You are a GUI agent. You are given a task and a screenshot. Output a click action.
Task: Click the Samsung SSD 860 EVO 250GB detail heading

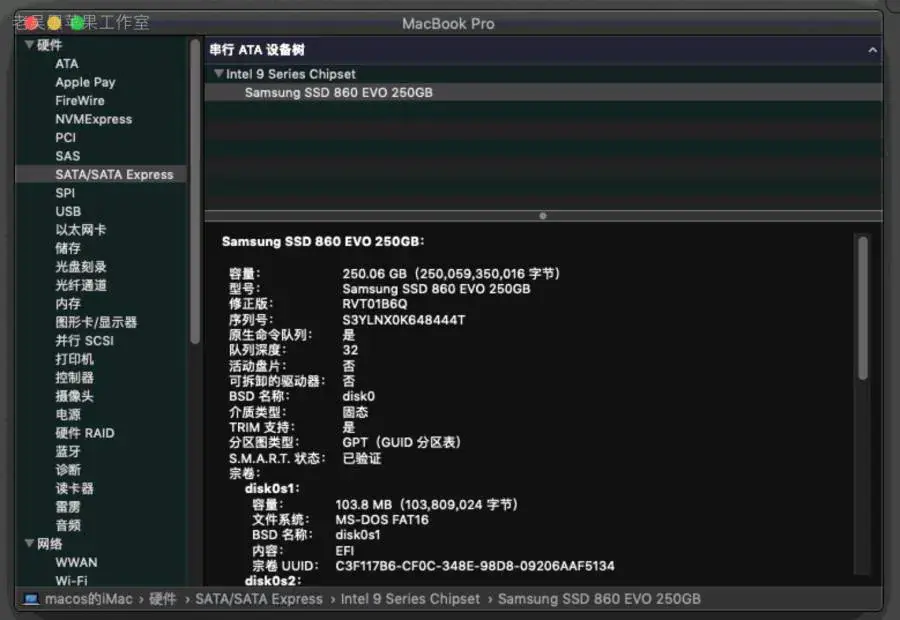(x=323, y=241)
